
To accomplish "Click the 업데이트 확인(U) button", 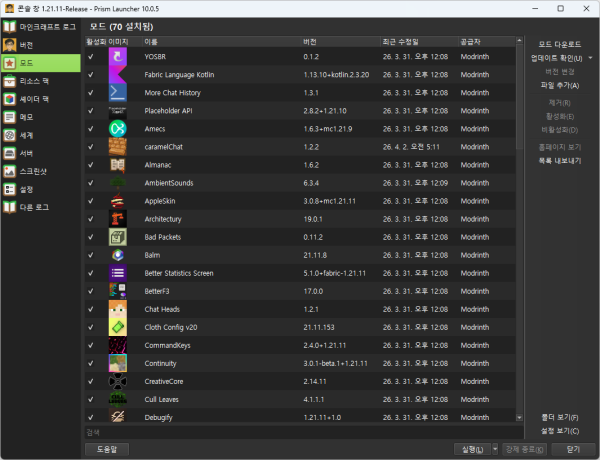I will point(557,58).
